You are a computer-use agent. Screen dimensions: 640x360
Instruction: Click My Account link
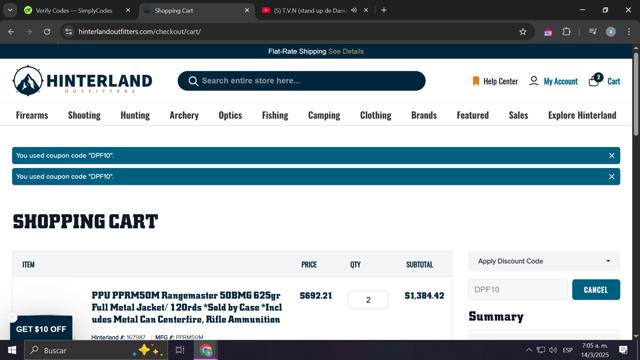coord(560,81)
